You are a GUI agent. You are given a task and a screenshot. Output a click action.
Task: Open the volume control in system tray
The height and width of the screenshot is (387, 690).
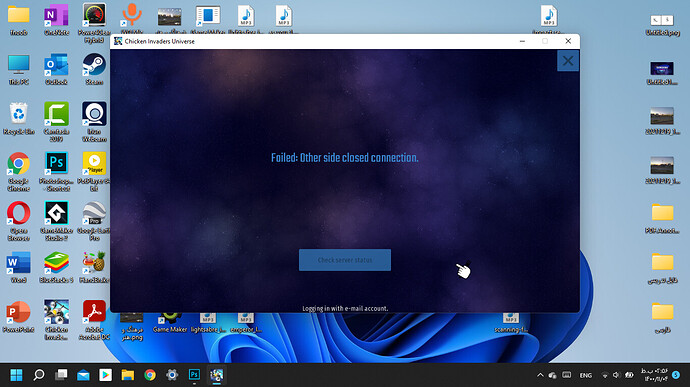(x=616, y=375)
